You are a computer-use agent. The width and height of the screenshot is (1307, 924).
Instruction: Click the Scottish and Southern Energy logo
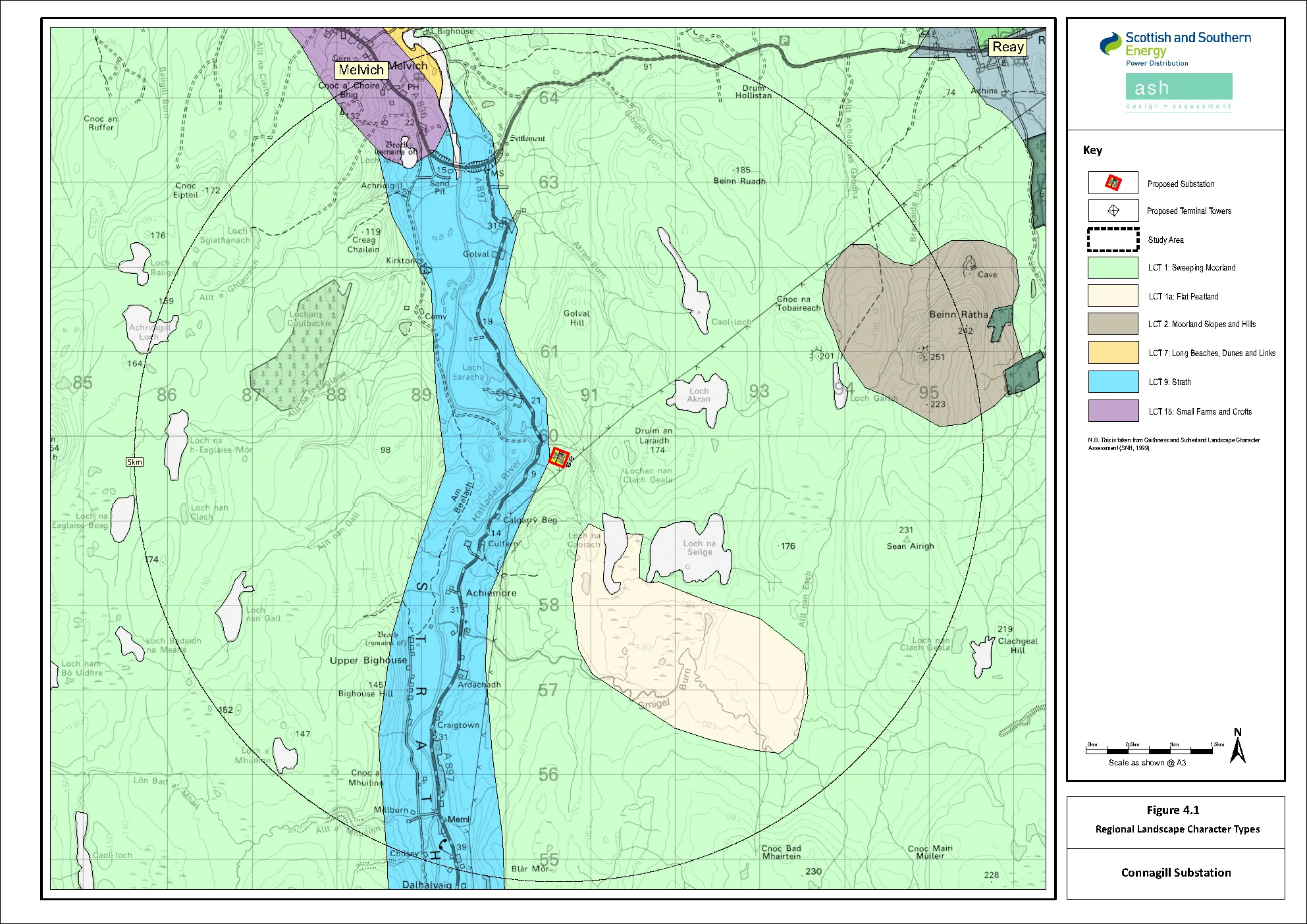click(x=1175, y=49)
